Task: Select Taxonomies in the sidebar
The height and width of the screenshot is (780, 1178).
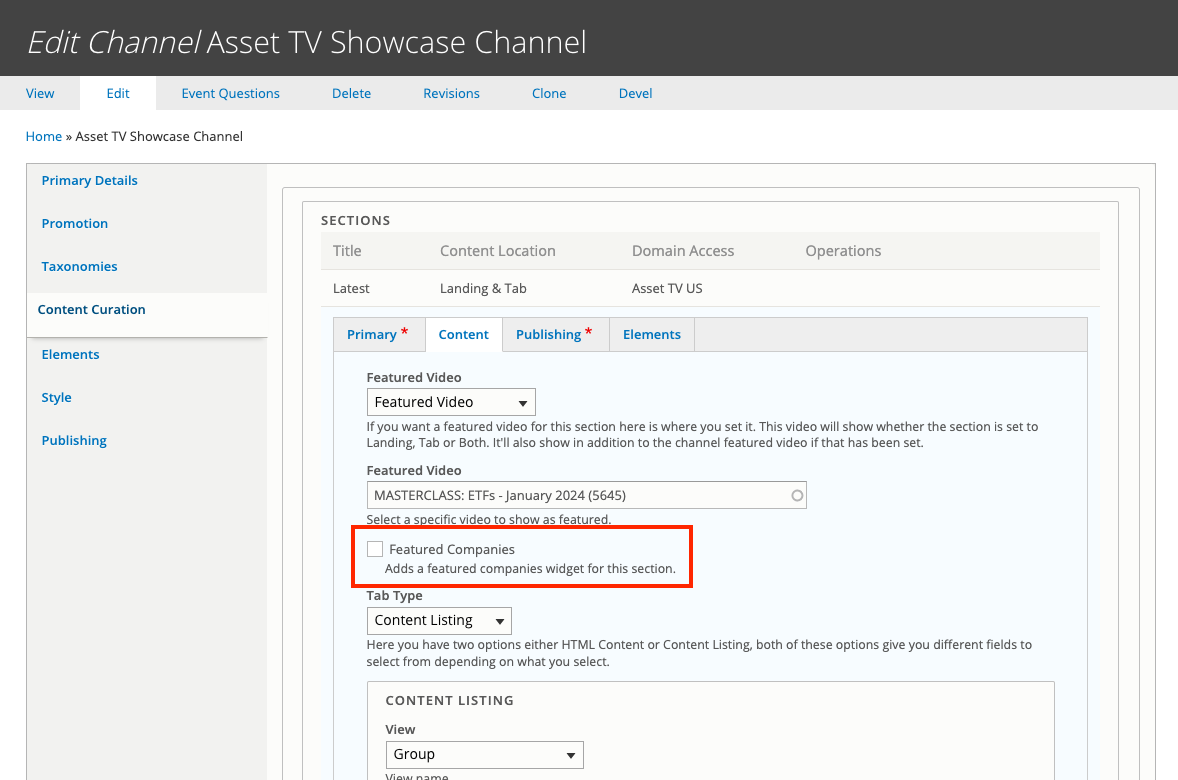Action: [x=79, y=266]
